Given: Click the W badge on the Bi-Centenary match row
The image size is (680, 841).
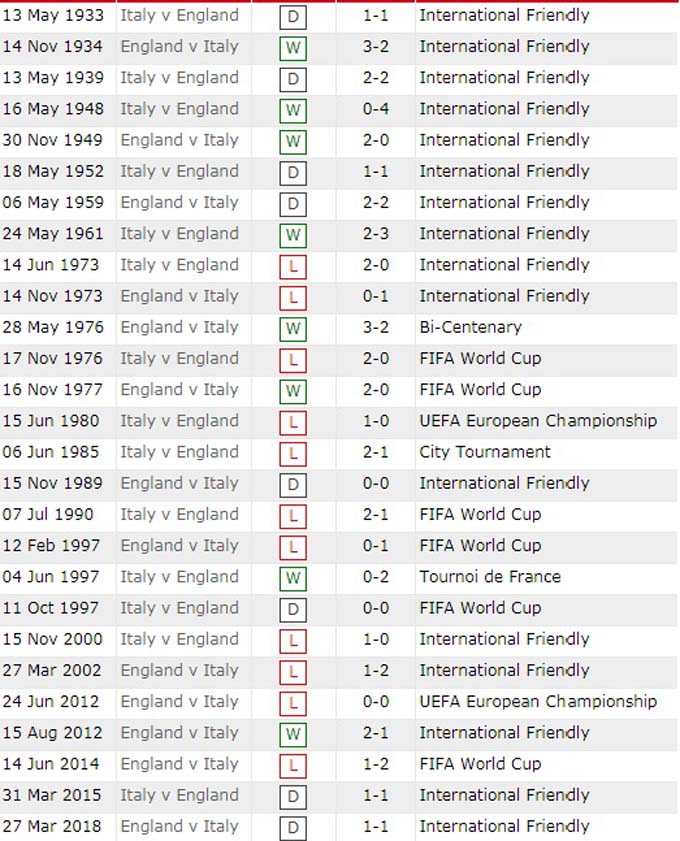Looking at the screenshot, I should (293, 328).
